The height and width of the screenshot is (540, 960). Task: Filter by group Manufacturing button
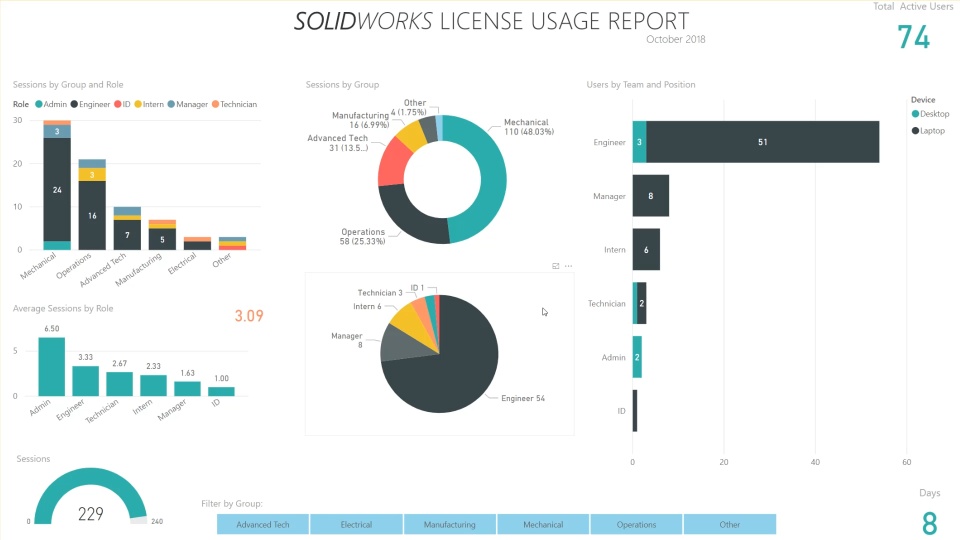click(x=449, y=524)
